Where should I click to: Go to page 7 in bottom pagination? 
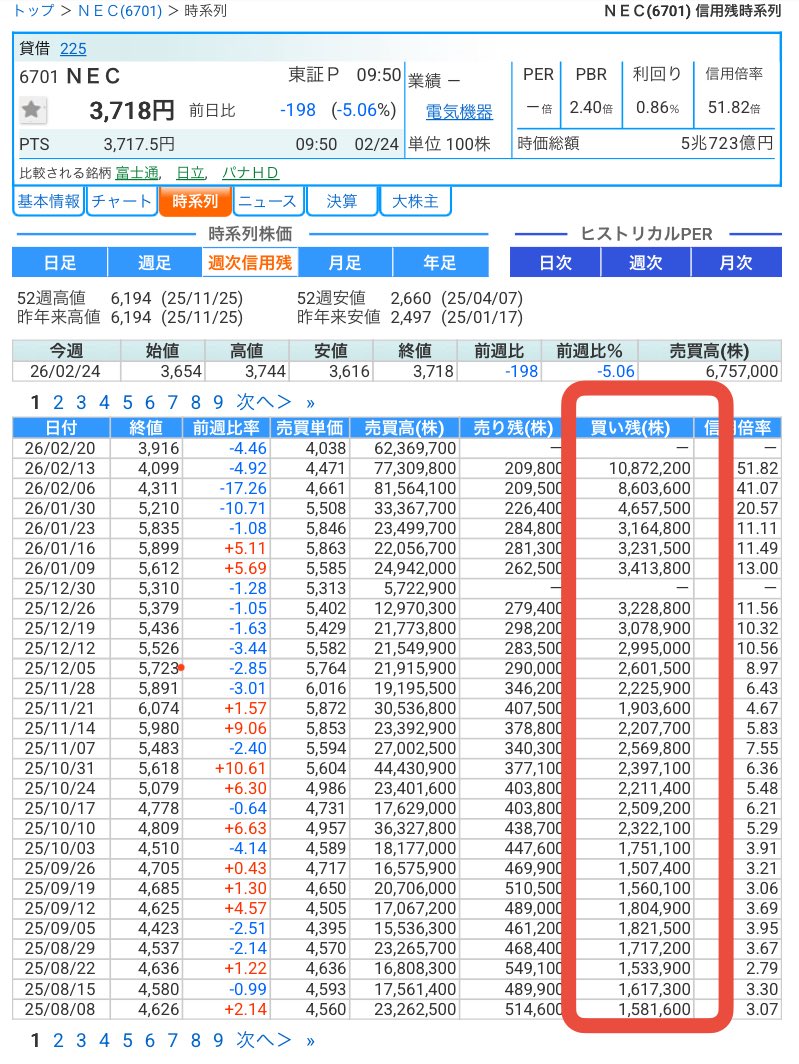(x=172, y=1041)
